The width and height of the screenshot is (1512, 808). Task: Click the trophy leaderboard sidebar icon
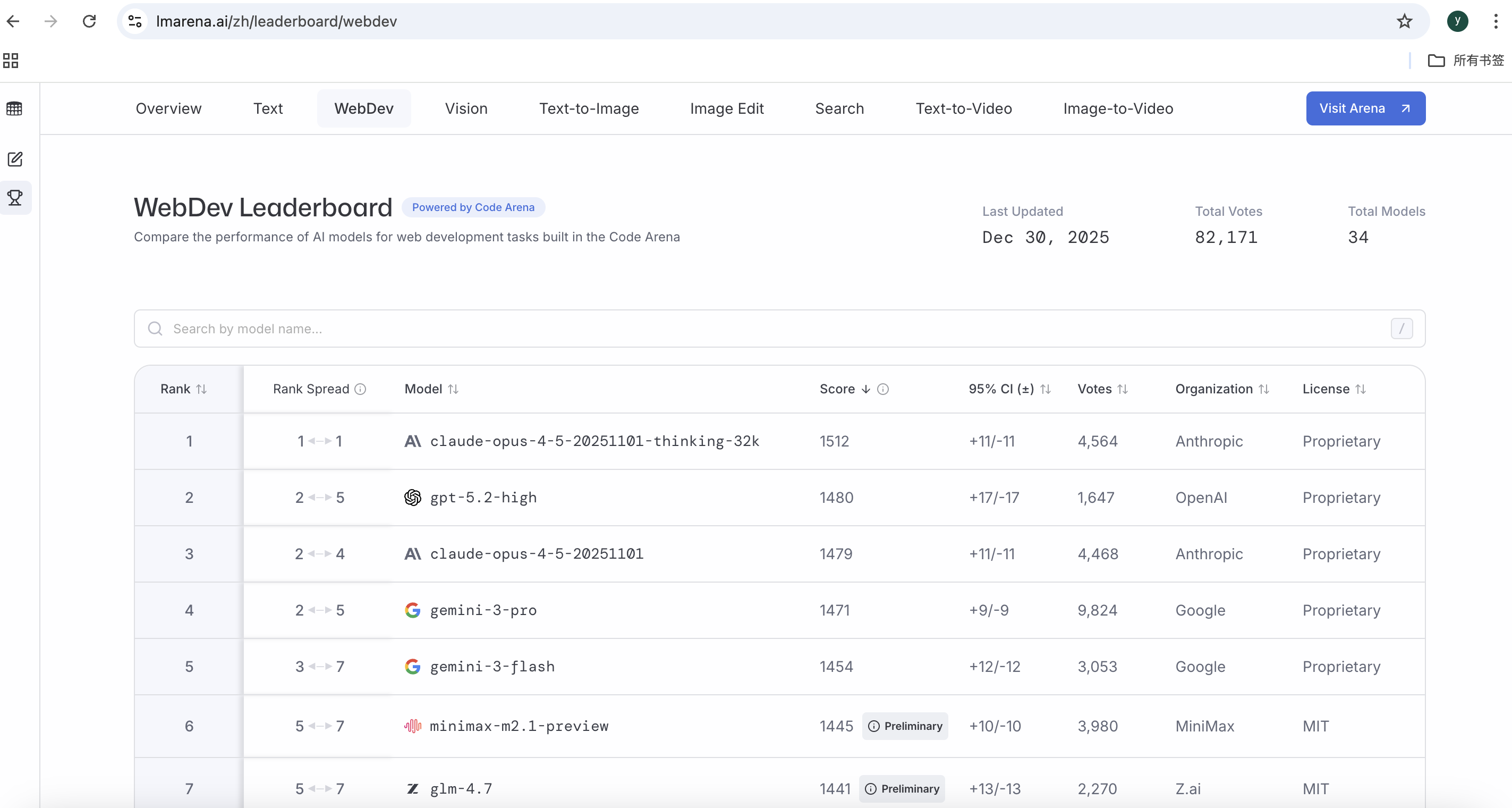click(x=15, y=197)
